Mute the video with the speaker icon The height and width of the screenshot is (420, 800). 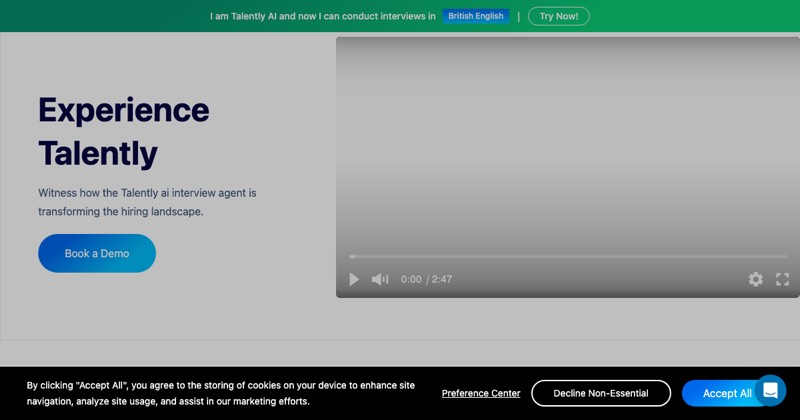pos(380,279)
